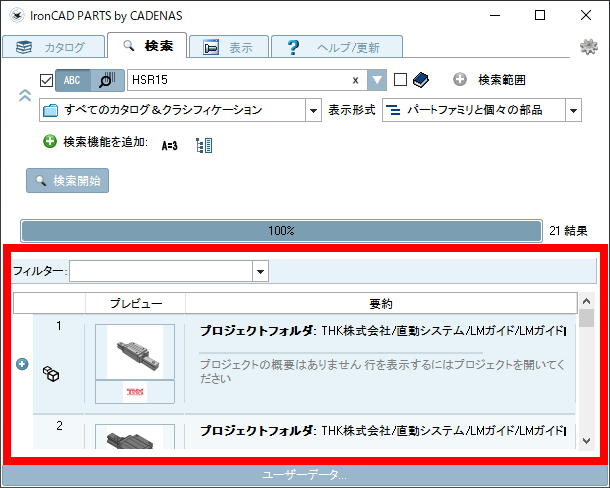Open the 表示 tab
The width and height of the screenshot is (610, 488).
click(229, 47)
